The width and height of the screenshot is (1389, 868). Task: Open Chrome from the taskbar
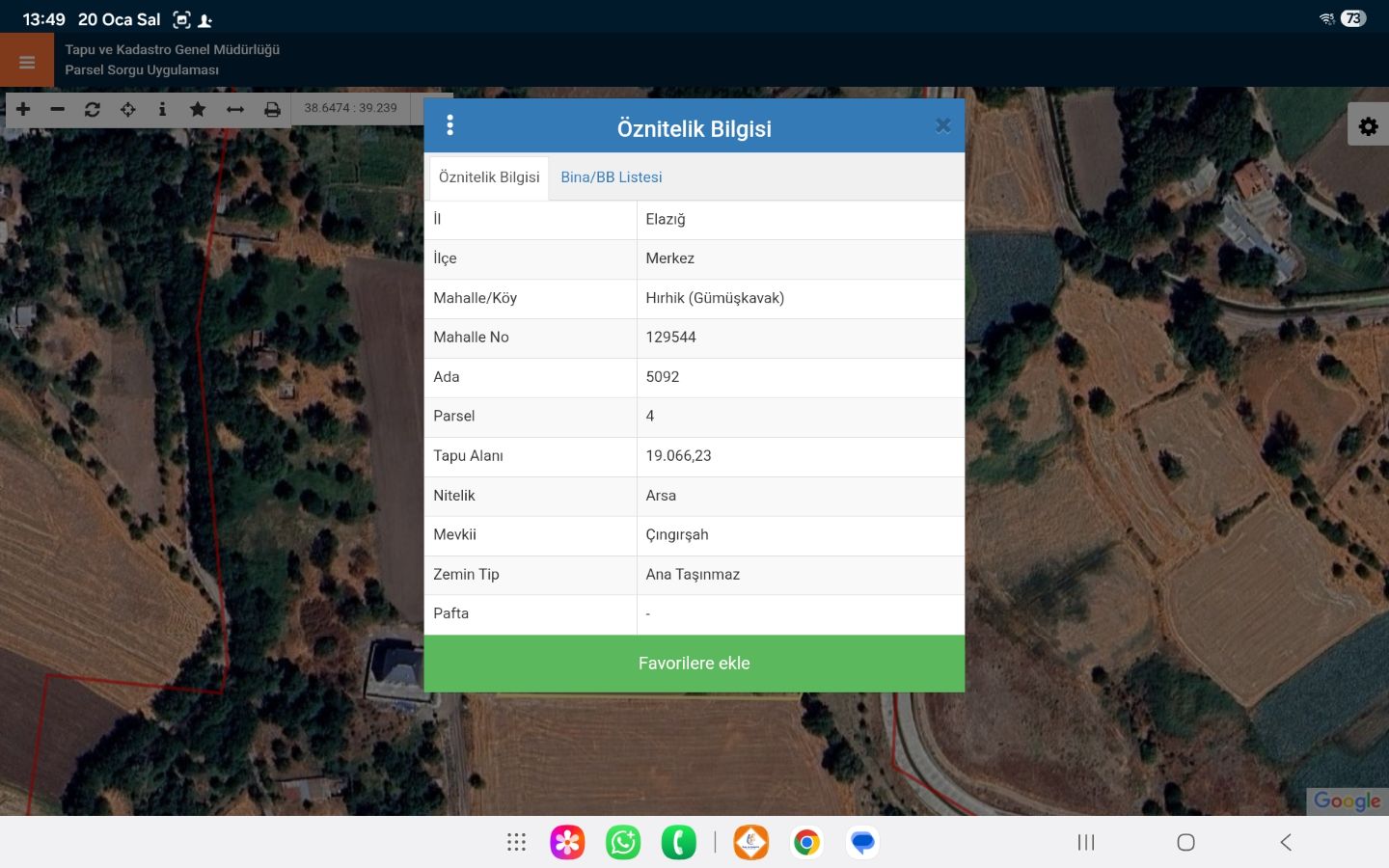[806, 842]
